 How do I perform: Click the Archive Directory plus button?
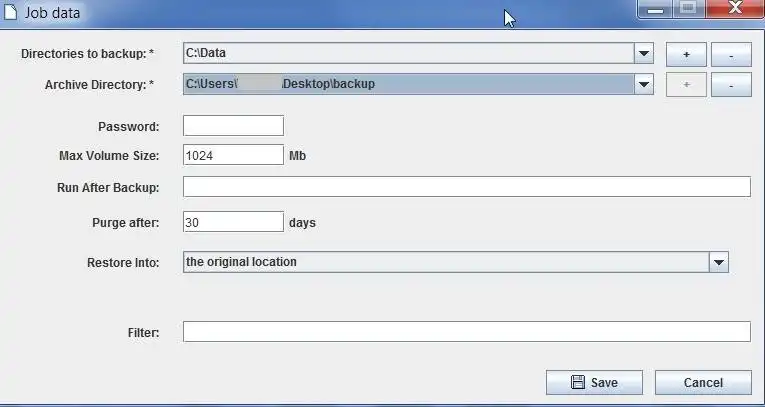click(686, 85)
